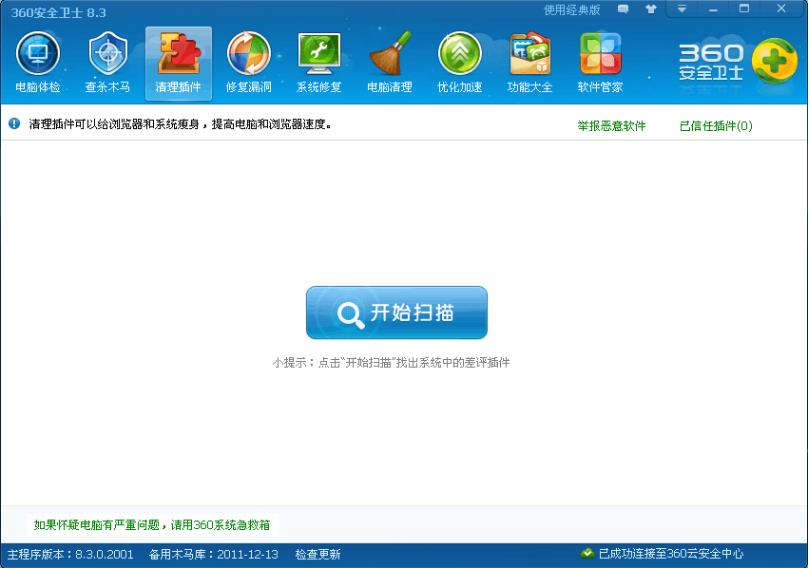View 已信任插件(0) trusted plugins list
The image size is (810, 568).
click(716, 125)
